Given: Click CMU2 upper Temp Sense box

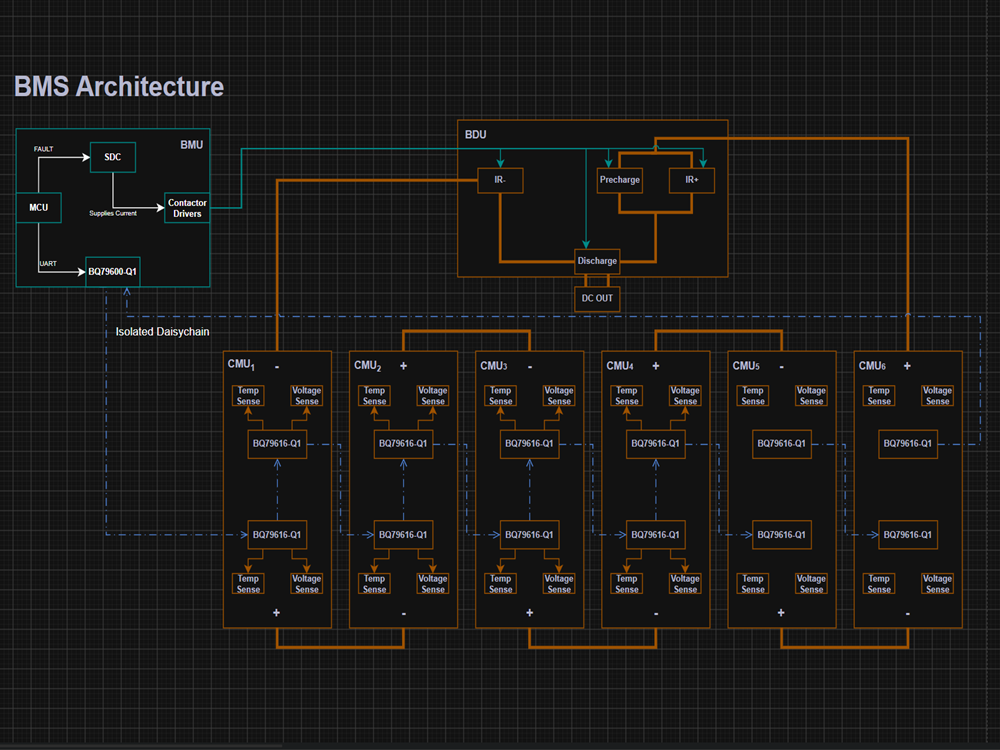Looking at the screenshot, I should pos(374,395).
